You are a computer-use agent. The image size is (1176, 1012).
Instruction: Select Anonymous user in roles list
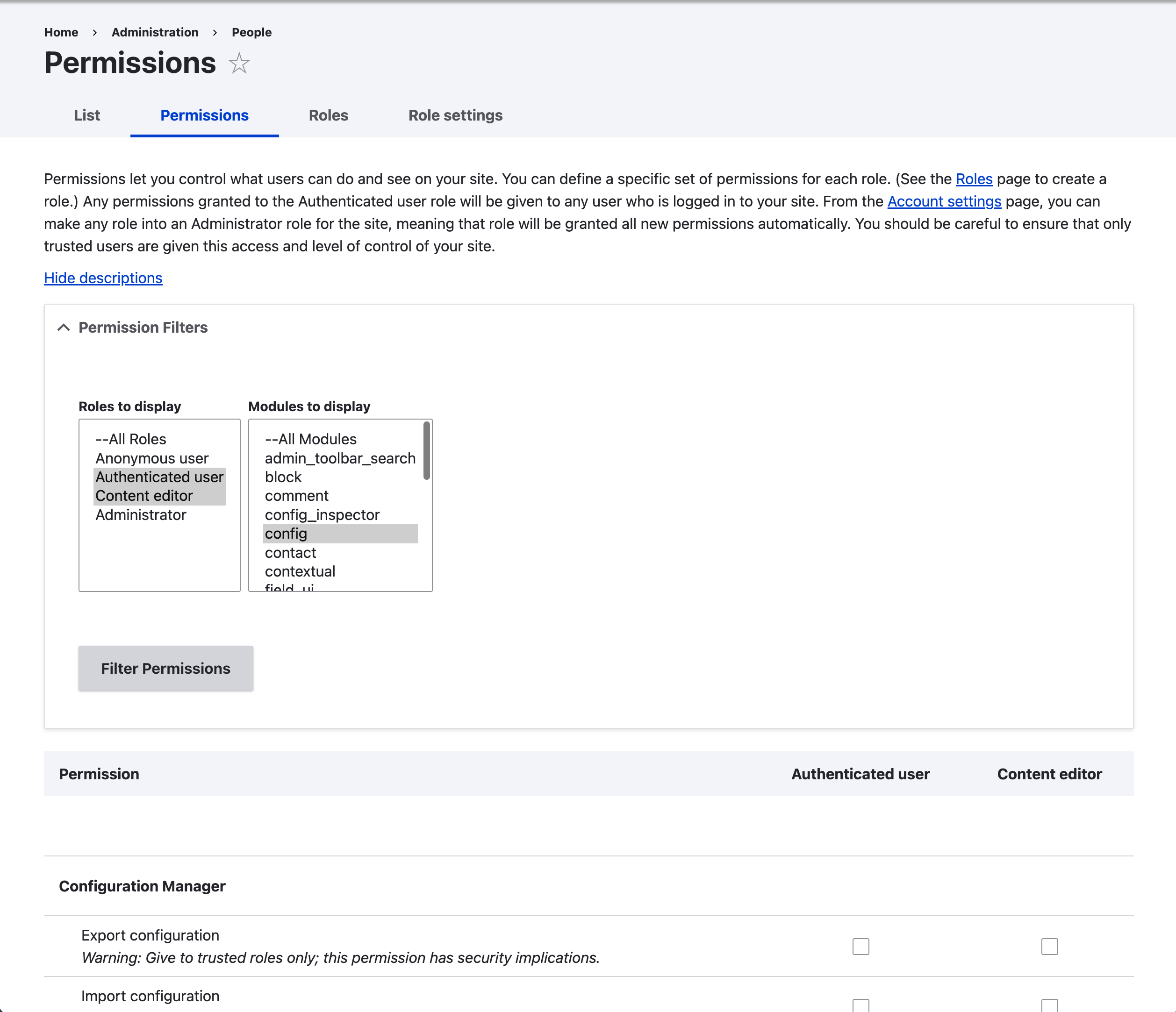pos(151,458)
